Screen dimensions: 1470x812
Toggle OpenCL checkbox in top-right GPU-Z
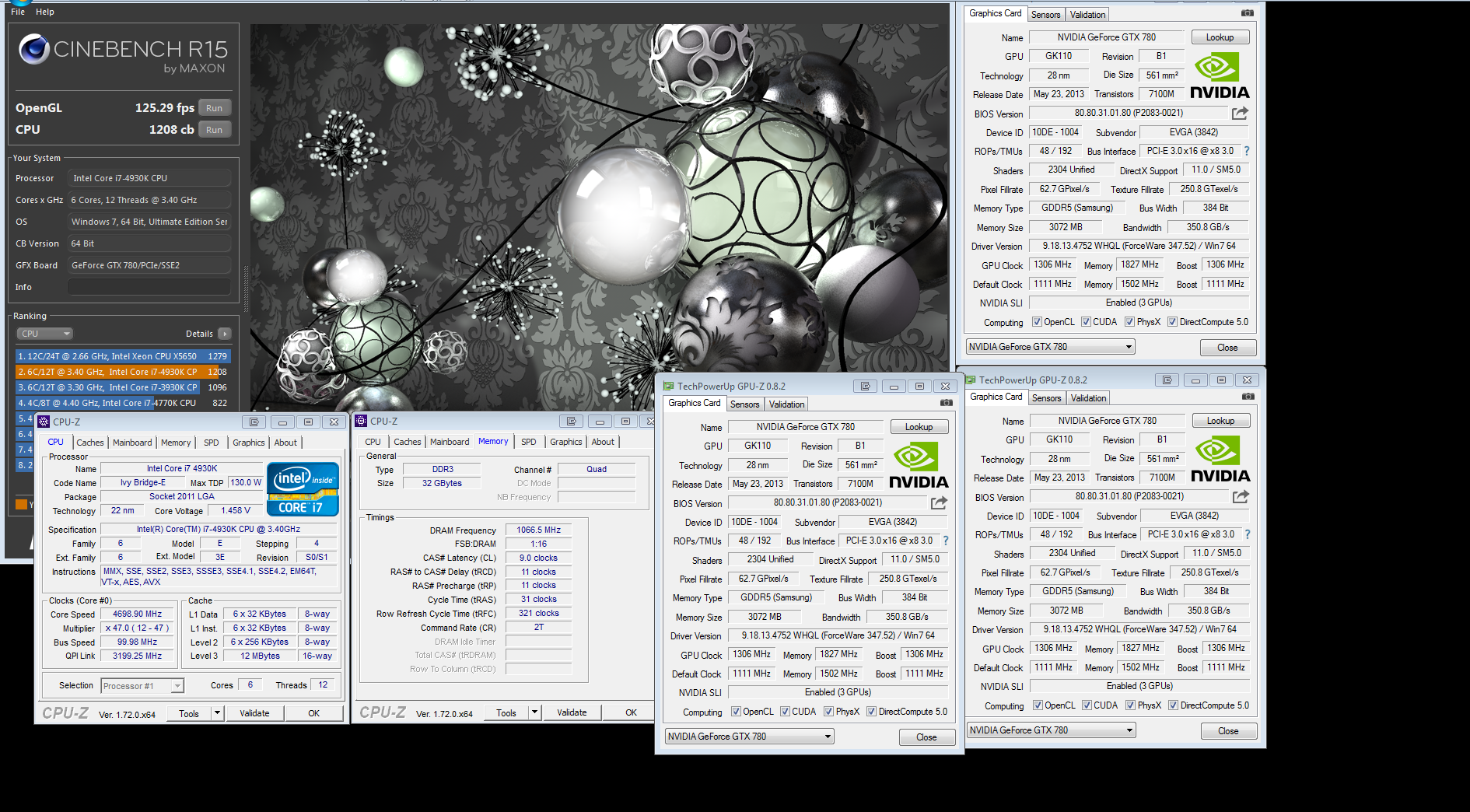[x=1037, y=322]
